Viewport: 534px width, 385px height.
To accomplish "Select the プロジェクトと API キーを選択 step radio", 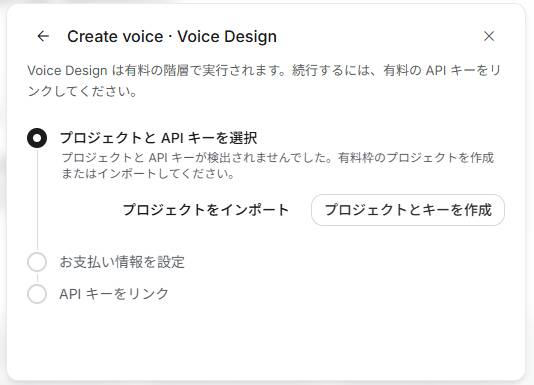I will [x=37, y=138].
